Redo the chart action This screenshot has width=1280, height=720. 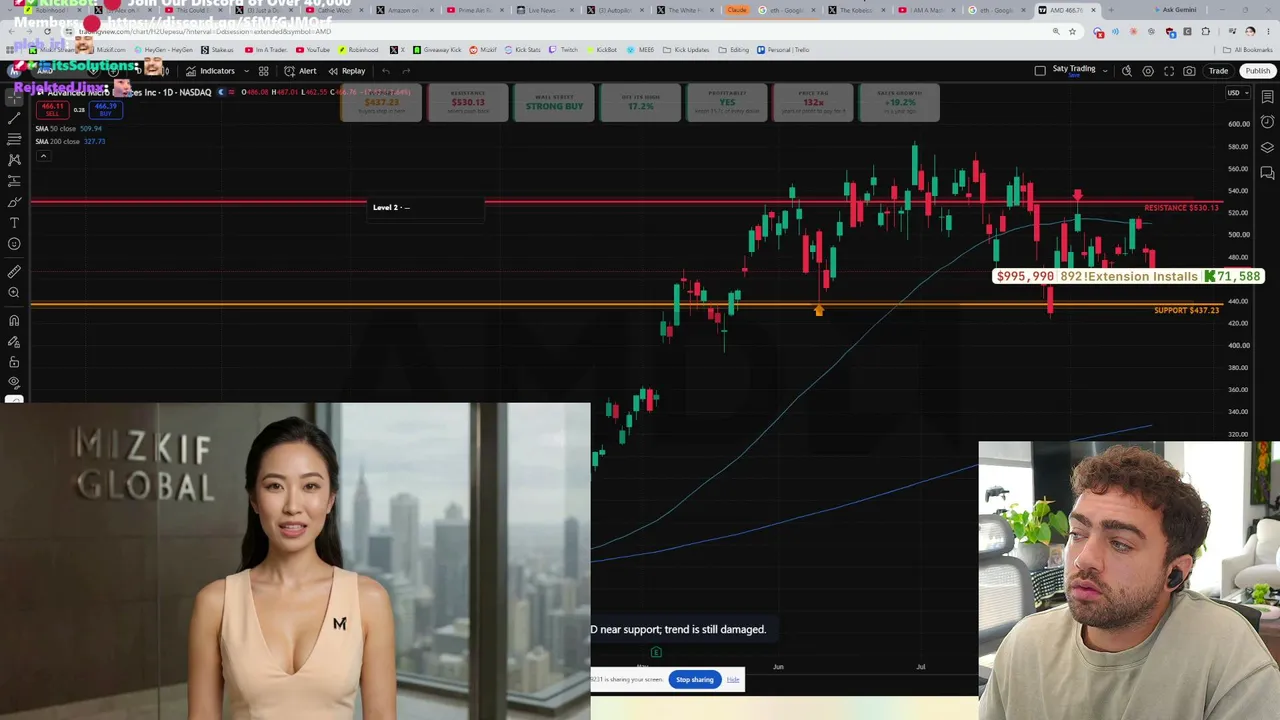pos(406,71)
